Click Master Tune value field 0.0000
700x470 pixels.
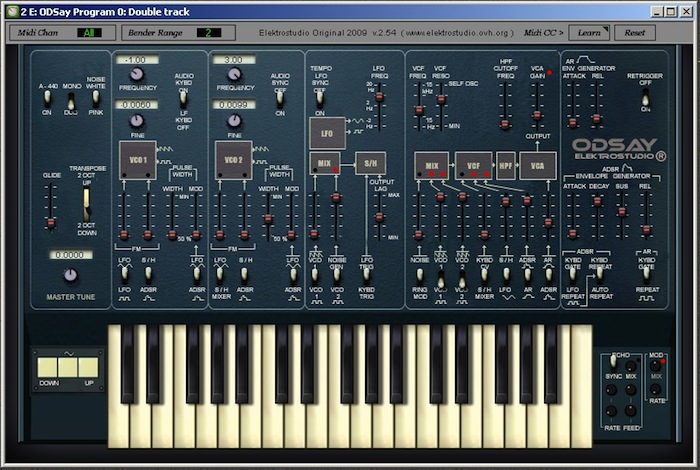[x=71, y=255]
